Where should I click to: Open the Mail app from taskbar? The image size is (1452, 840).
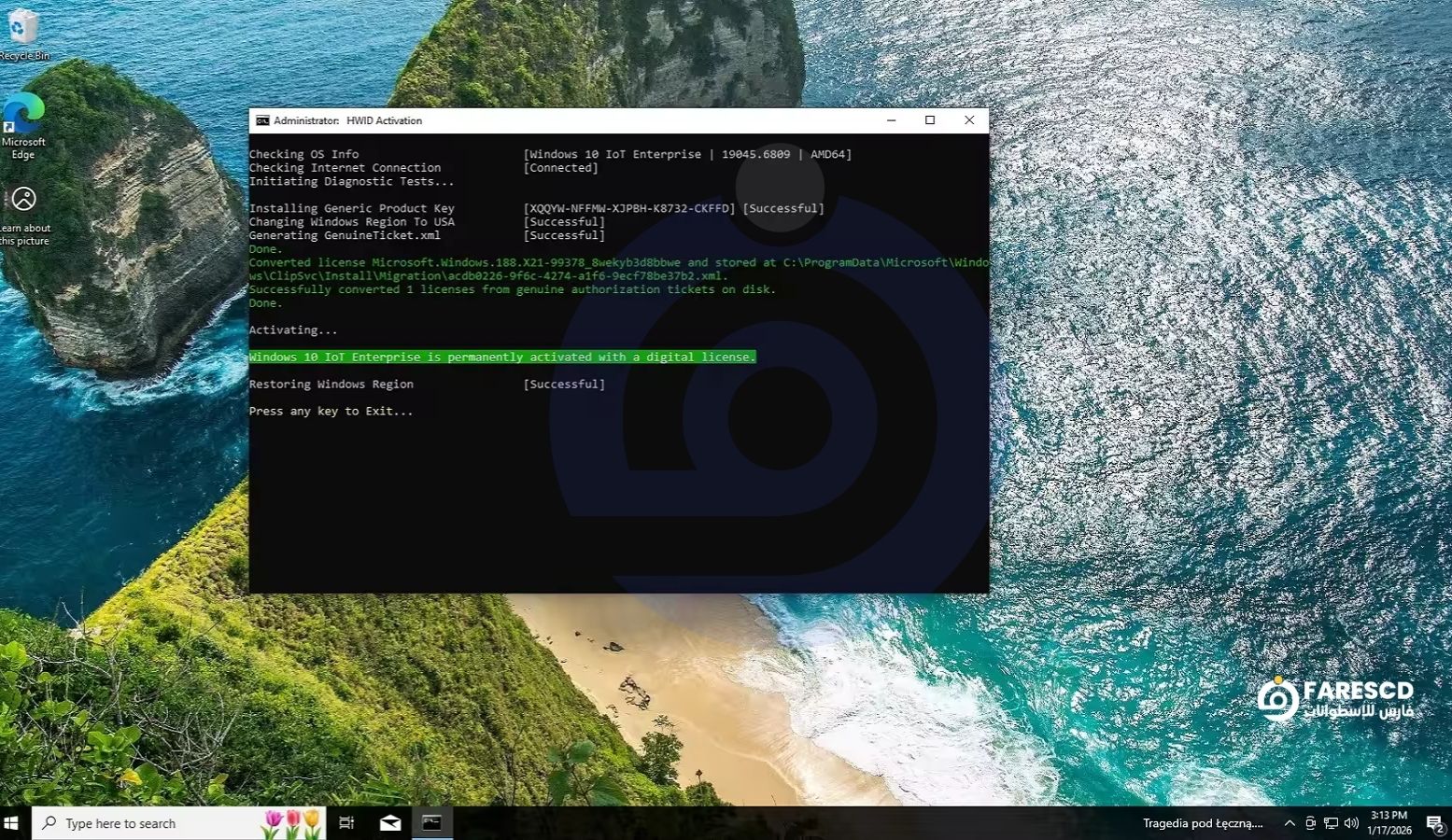(x=390, y=823)
